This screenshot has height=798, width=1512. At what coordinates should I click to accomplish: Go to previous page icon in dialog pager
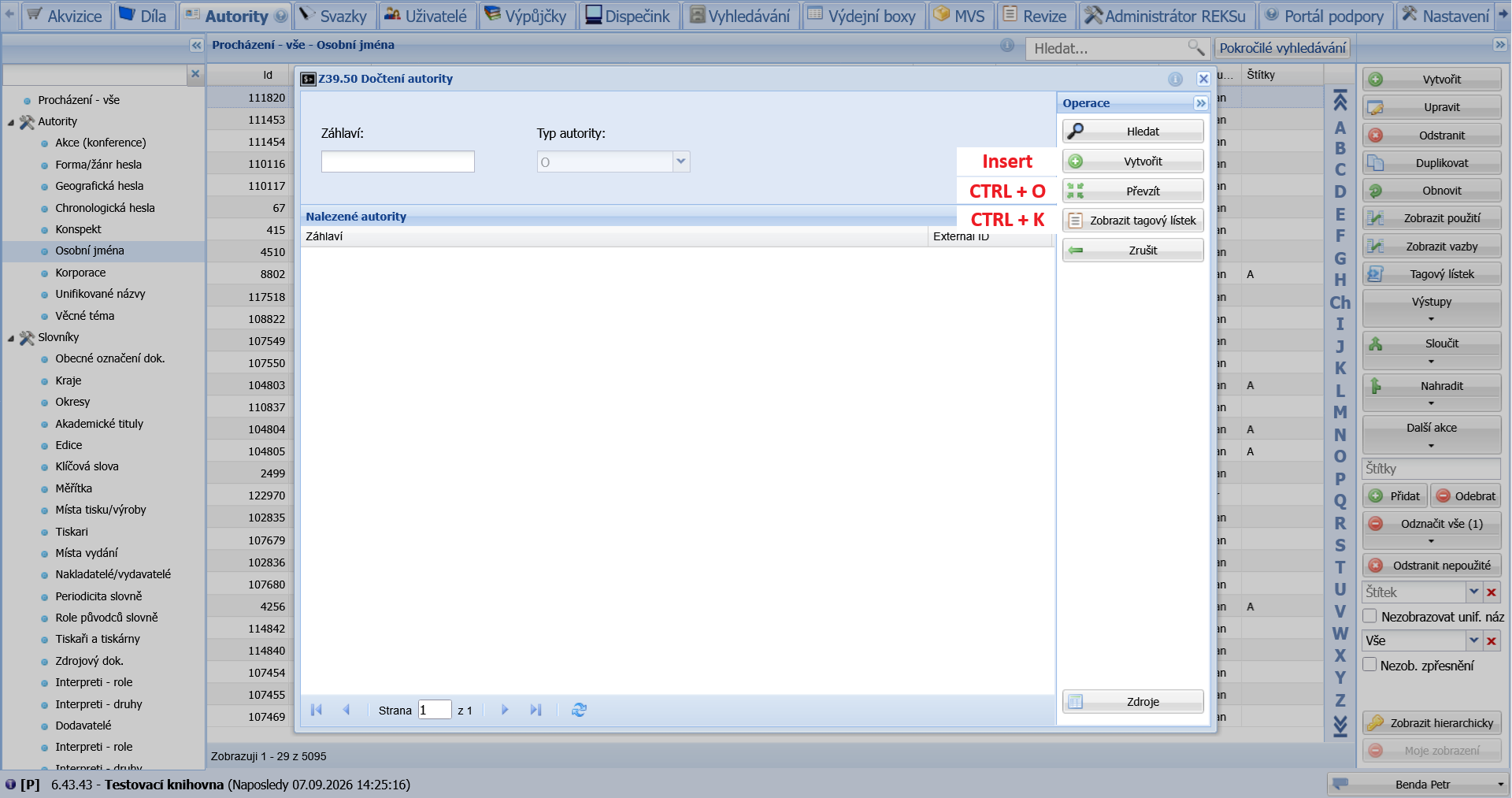346,710
